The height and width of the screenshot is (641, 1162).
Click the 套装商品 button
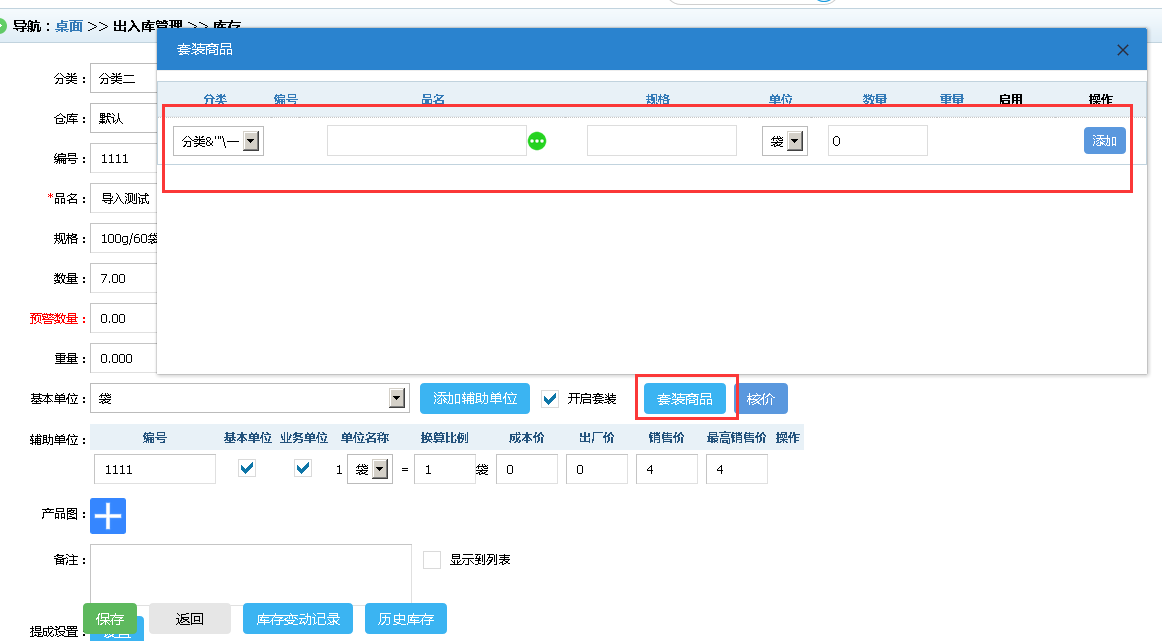(x=684, y=399)
